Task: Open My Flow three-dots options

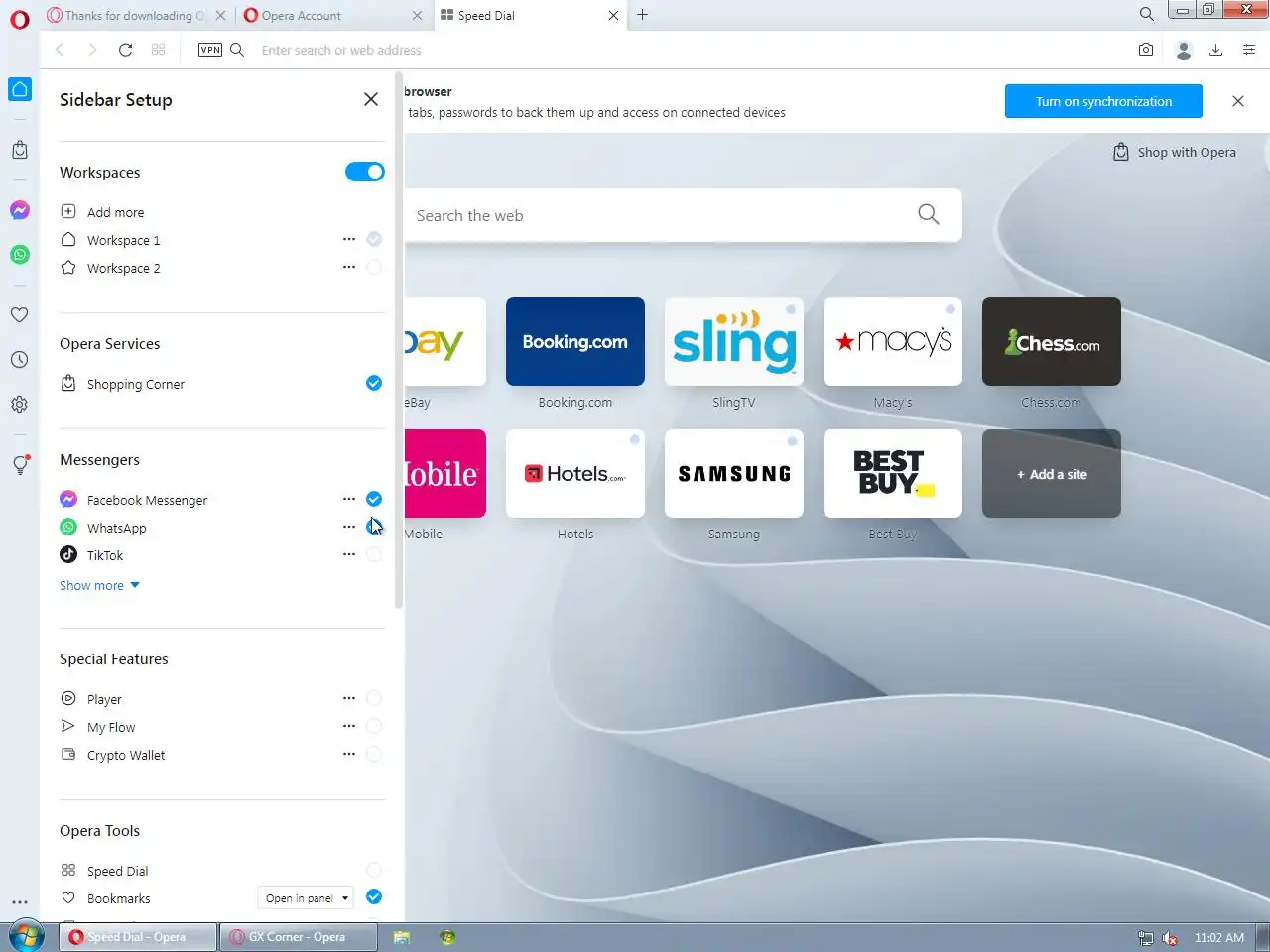Action: (x=349, y=726)
